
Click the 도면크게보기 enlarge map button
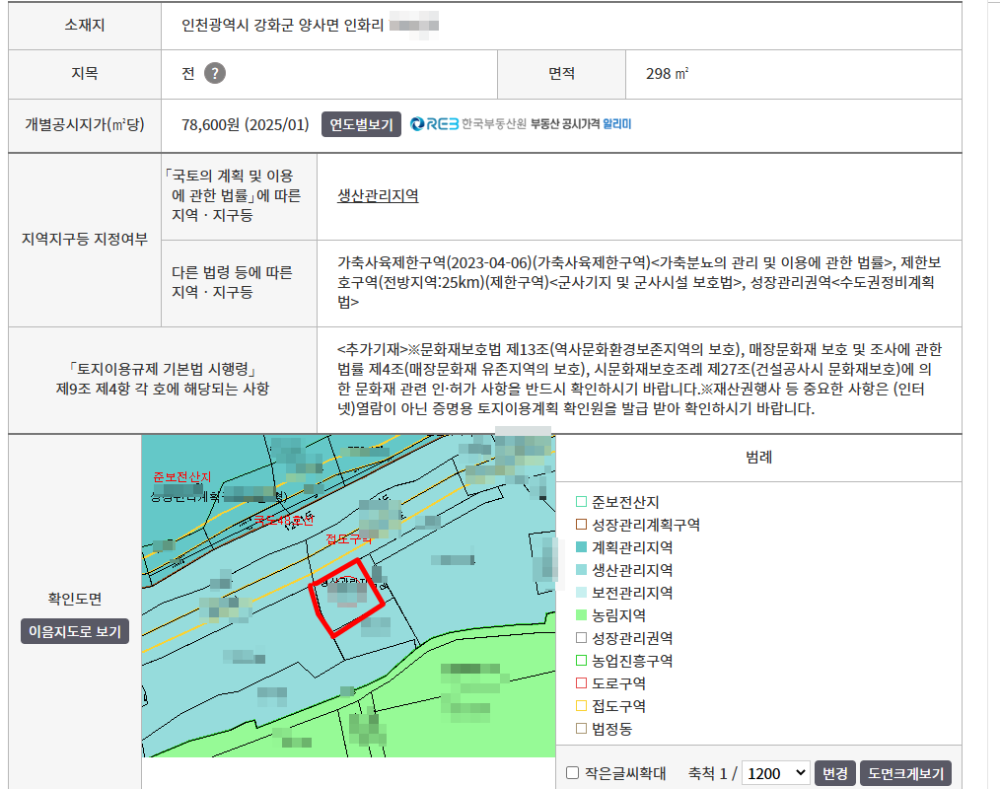[905, 773]
